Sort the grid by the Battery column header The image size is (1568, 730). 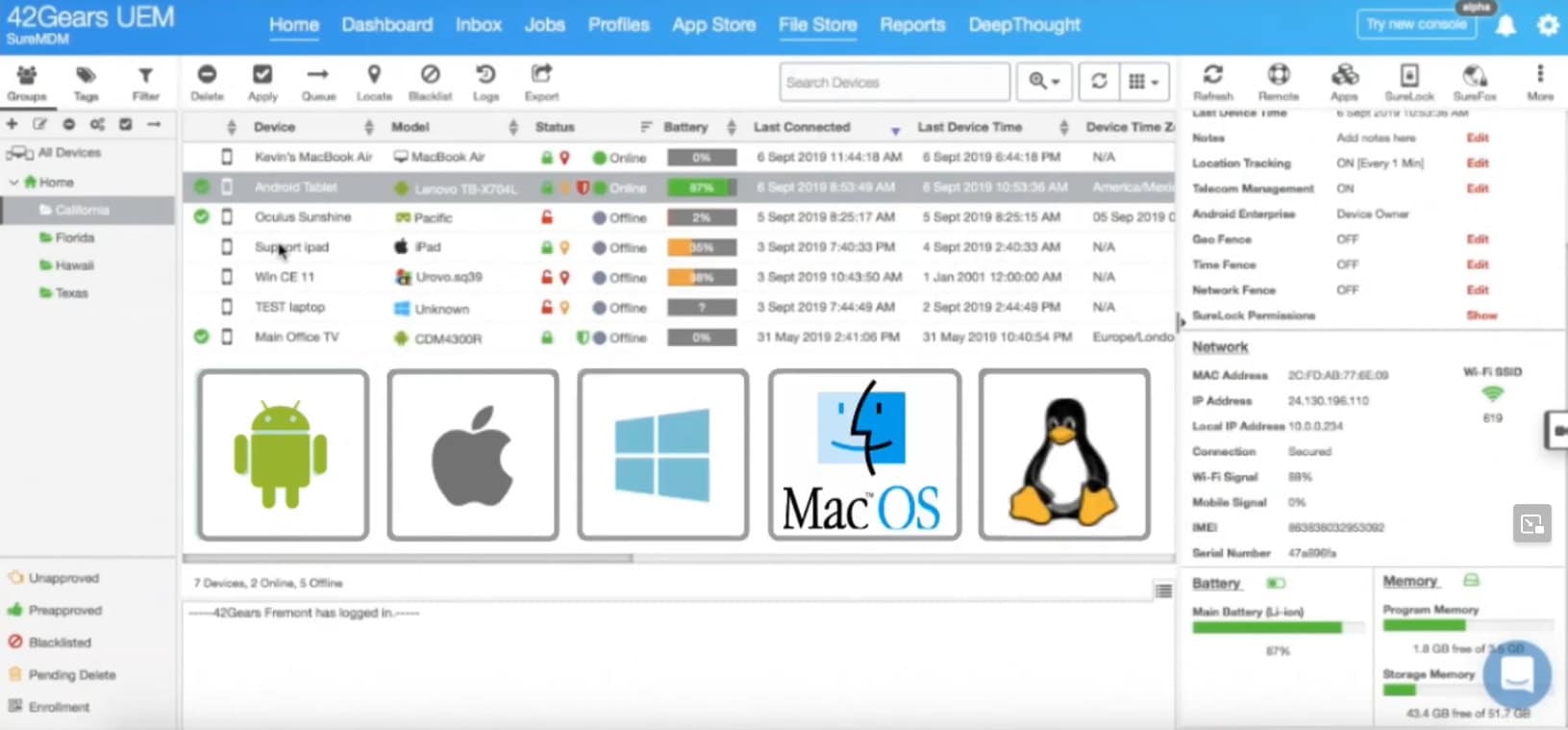[685, 127]
